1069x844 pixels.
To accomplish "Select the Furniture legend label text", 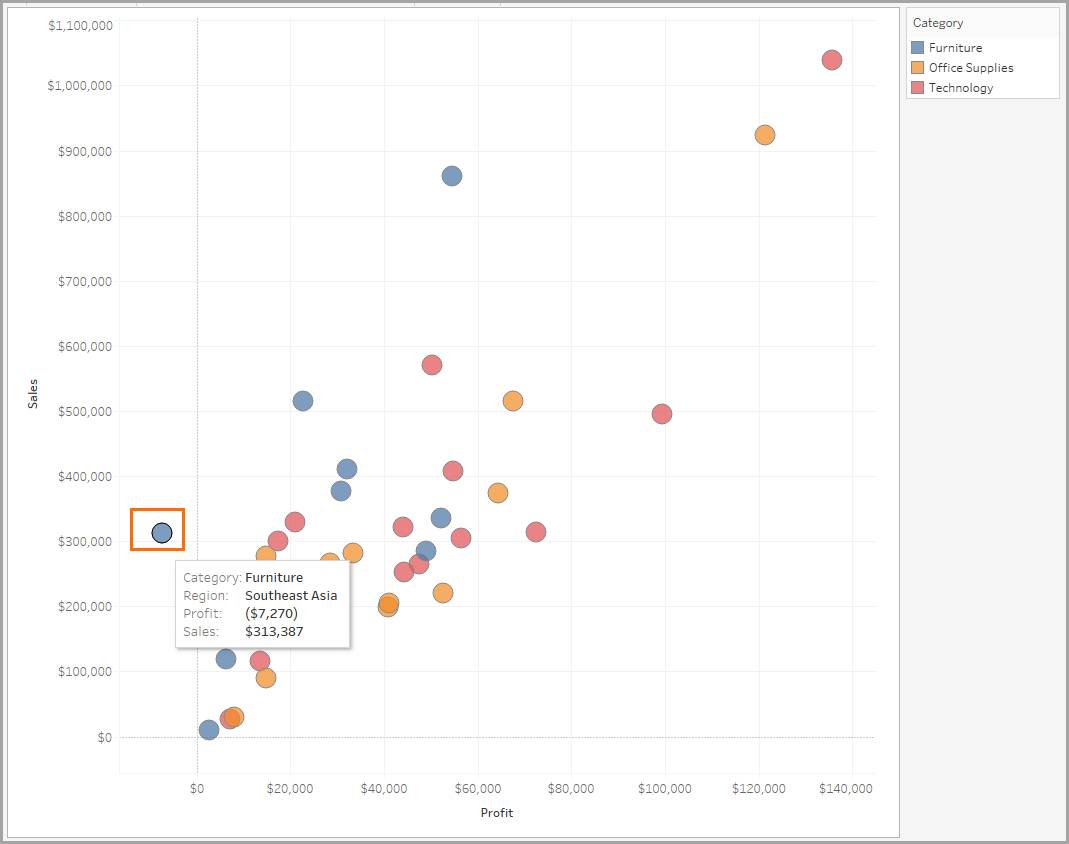I will [957, 47].
